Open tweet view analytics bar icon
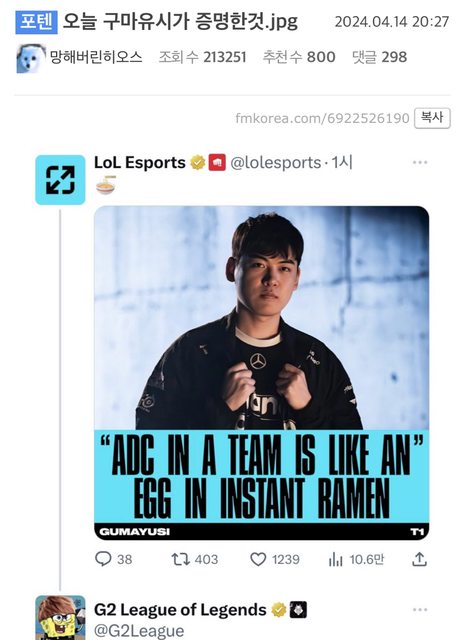465x640 pixels. pyautogui.click(x=335, y=559)
